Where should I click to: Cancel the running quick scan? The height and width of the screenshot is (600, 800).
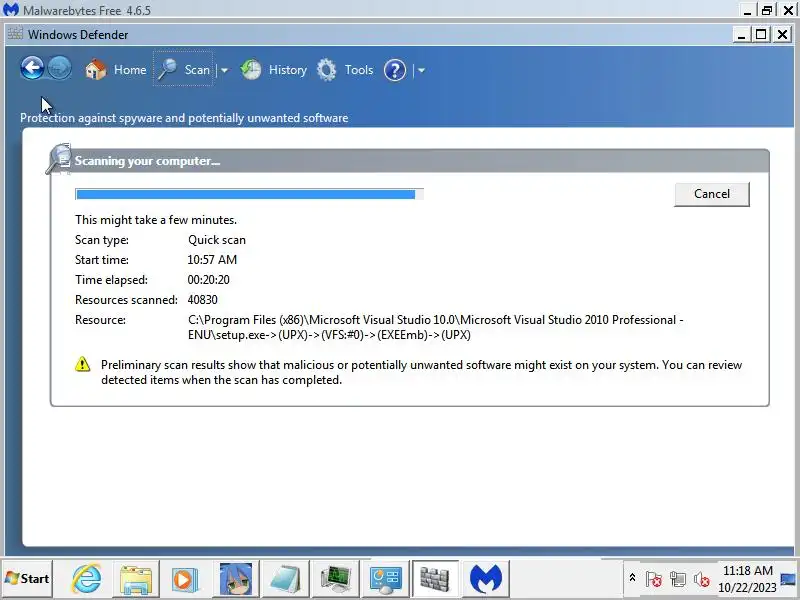pyautogui.click(x=712, y=194)
